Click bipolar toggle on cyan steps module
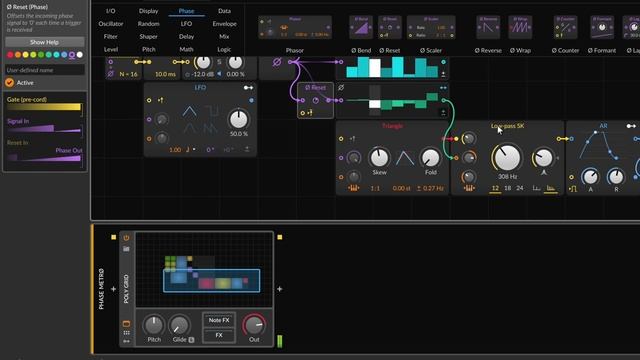640x360 pixels. [x=443, y=74]
